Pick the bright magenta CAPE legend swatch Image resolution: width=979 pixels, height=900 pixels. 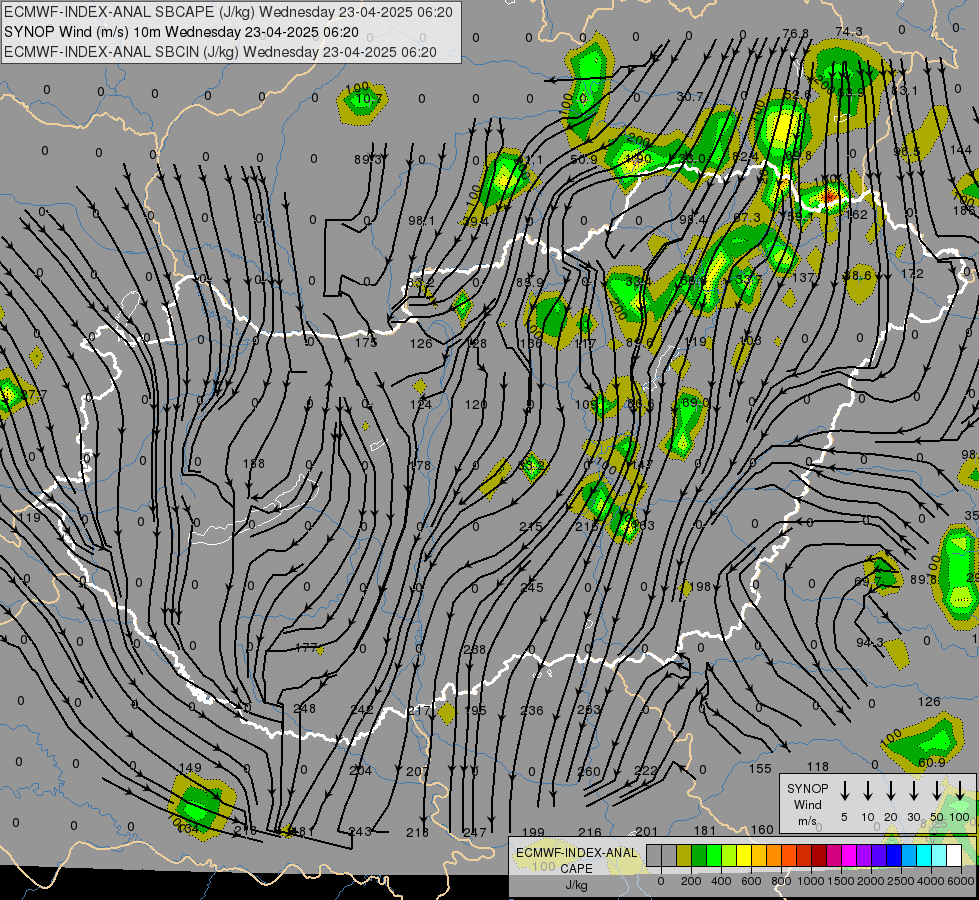pyautogui.click(x=849, y=856)
